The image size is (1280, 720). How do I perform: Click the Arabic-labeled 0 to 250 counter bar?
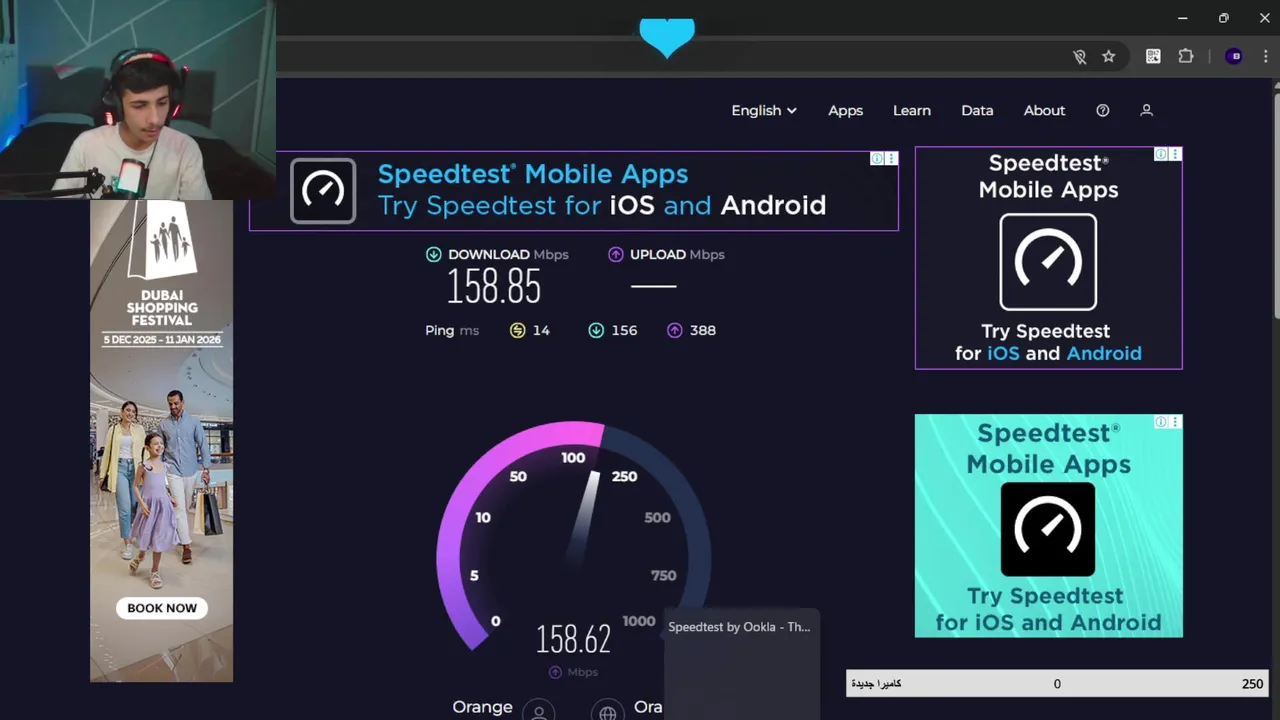[1058, 684]
